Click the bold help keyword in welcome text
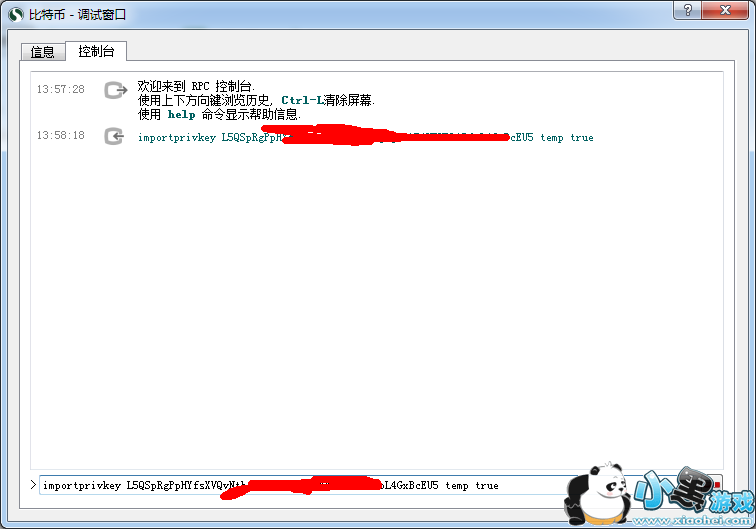This screenshot has height=529, width=756. (181, 115)
